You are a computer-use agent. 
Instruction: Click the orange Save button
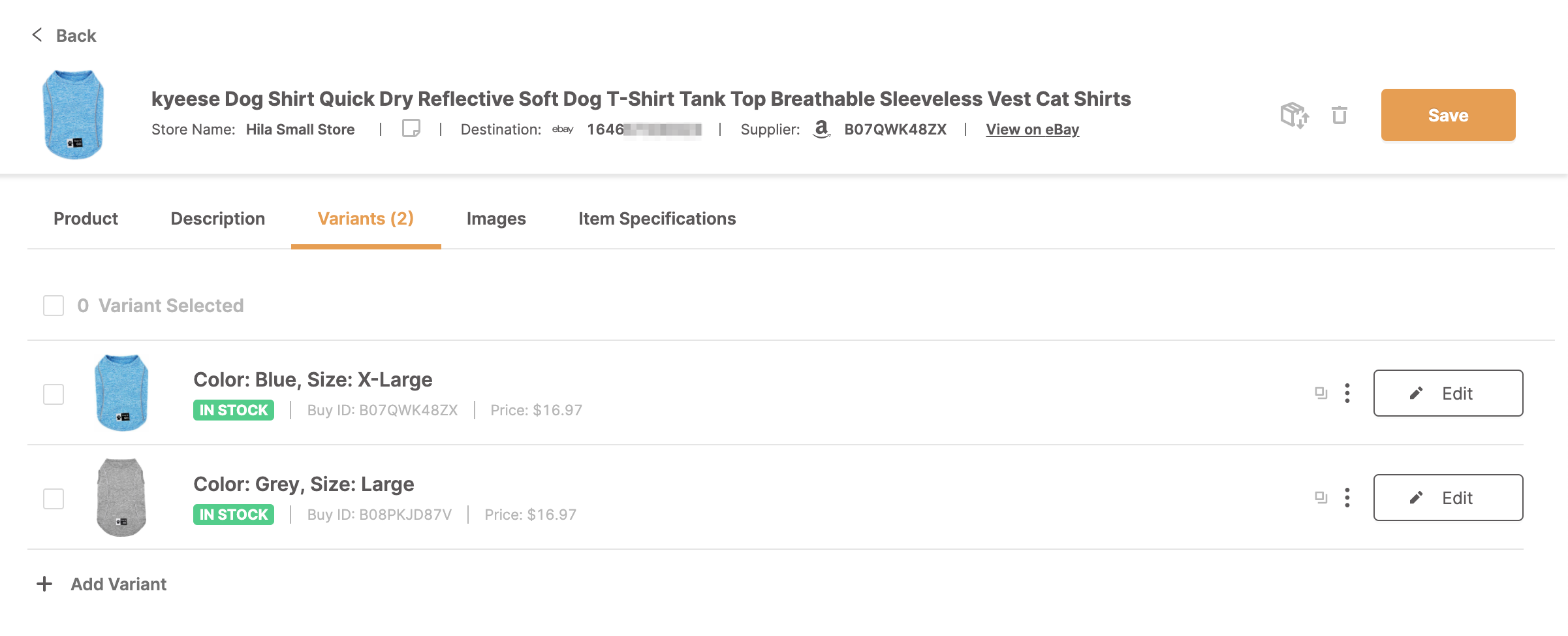click(1449, 115)
